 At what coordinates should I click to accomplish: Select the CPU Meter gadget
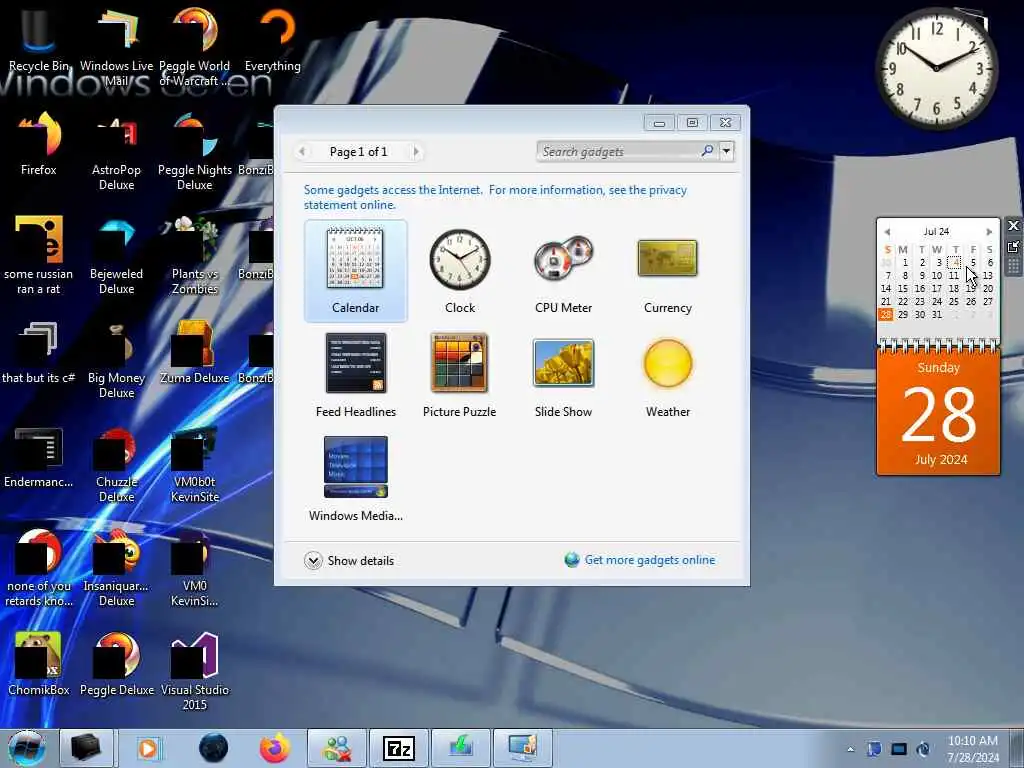(x=563, y=270)
